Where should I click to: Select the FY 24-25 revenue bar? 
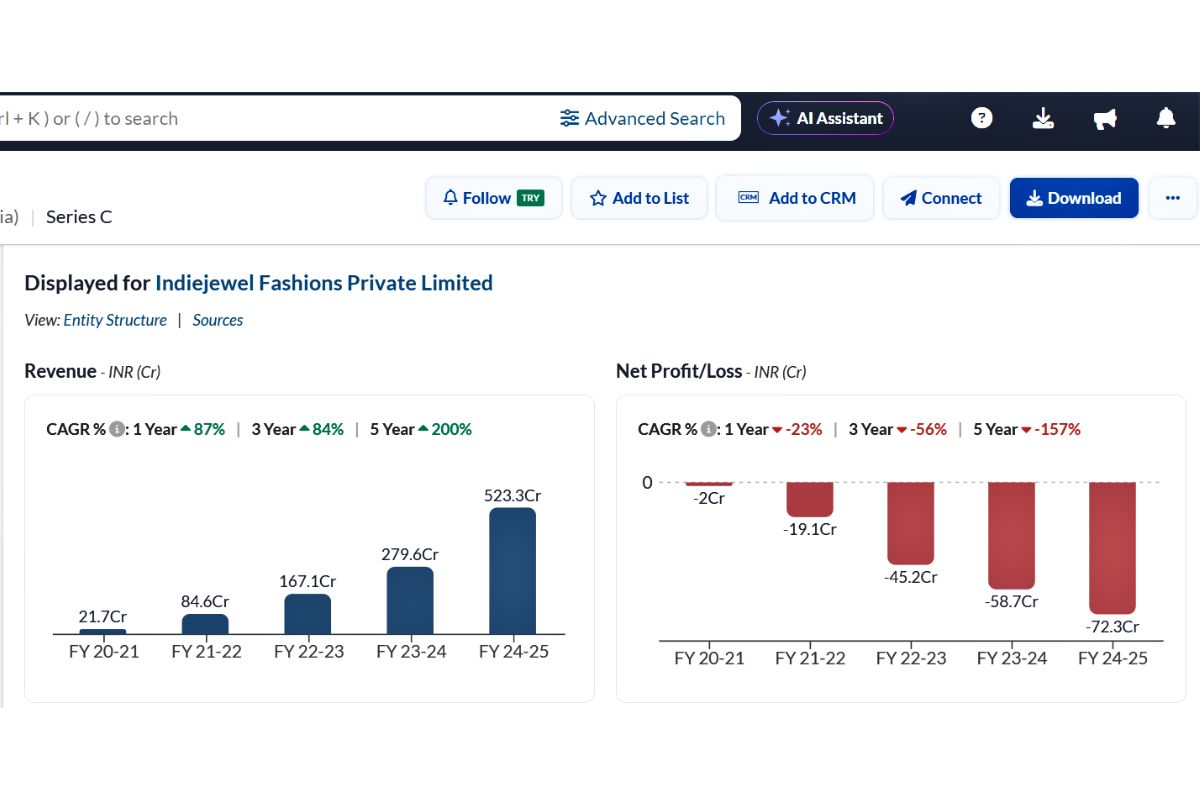click(512, 571)
